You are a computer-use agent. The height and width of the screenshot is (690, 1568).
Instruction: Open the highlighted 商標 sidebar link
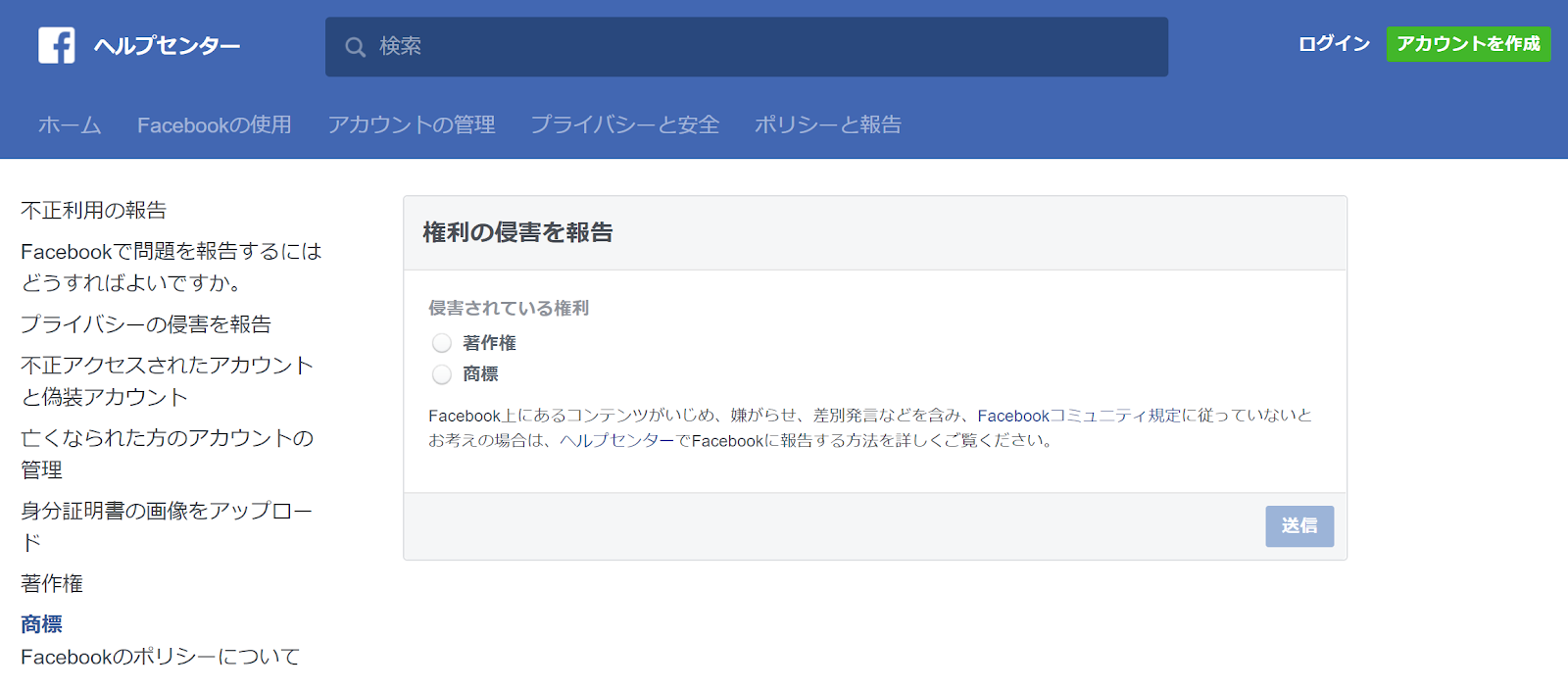[42, 624]
